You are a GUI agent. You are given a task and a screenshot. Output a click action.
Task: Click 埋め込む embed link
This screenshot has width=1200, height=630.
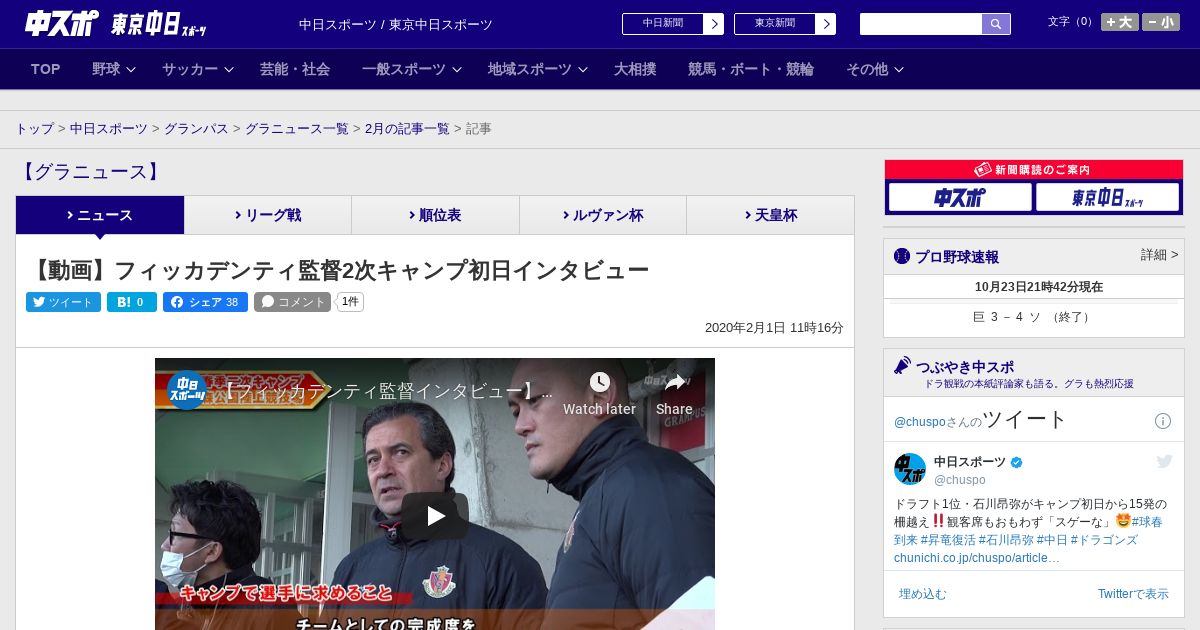[922, 594]
